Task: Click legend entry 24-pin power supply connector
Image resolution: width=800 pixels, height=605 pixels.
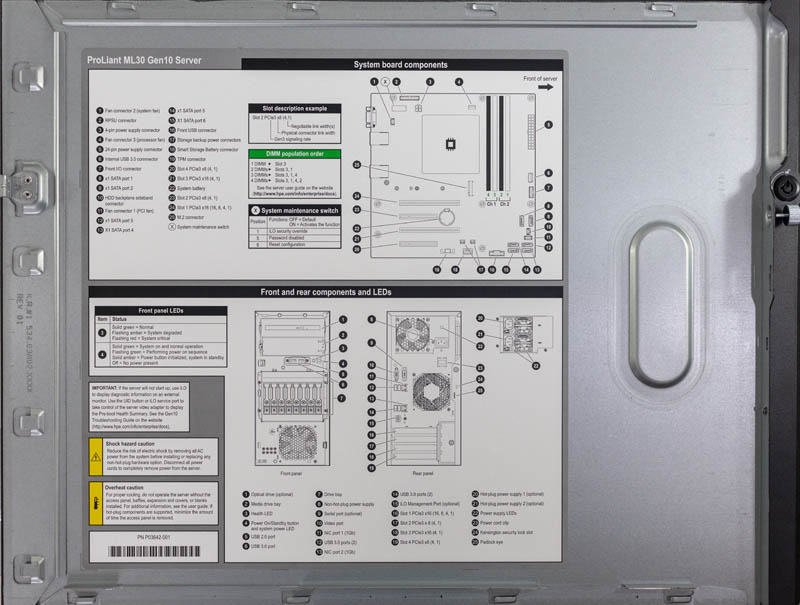Action: coord(130,149)
